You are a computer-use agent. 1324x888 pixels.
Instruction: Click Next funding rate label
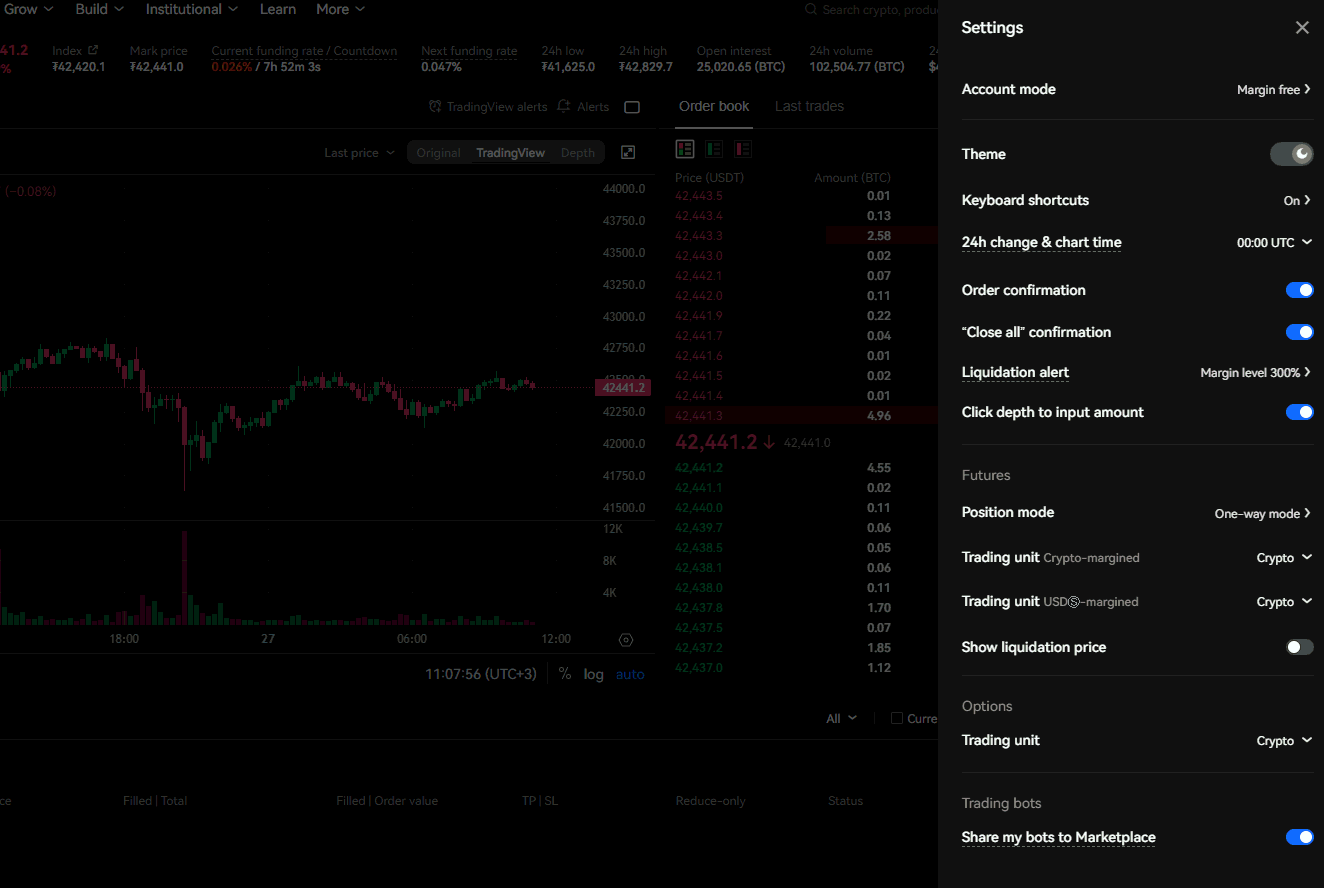[x=469, y=51]
